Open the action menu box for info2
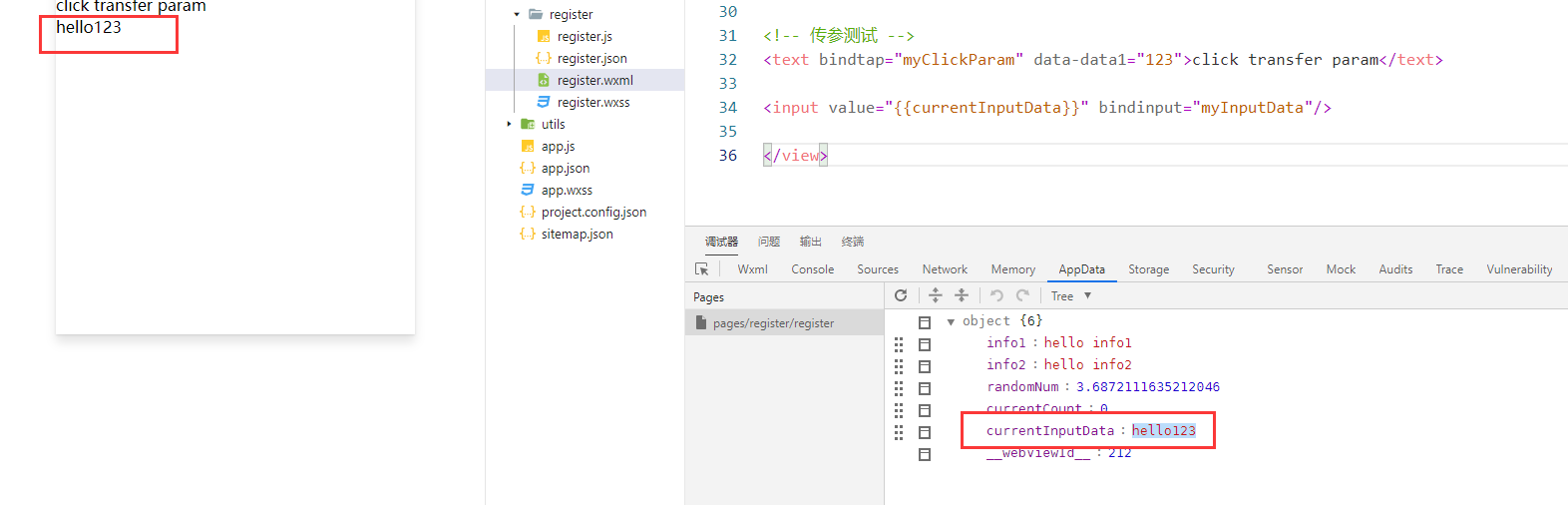Image resolution: width=1568 pixels, height=505 pixels. (925, 366)
